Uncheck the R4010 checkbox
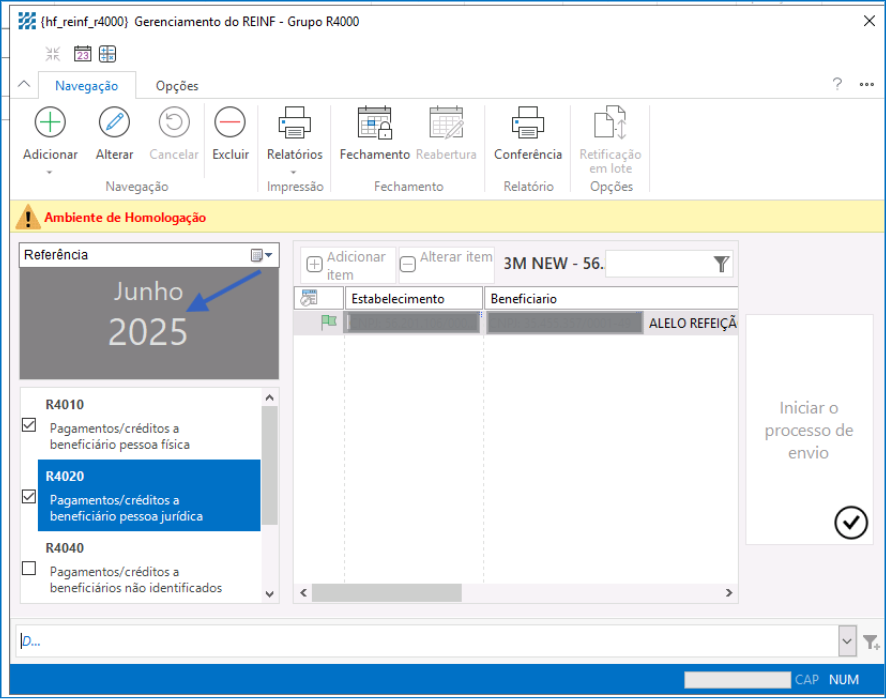Viewport: 886px width, 699px height. (29, 425)
